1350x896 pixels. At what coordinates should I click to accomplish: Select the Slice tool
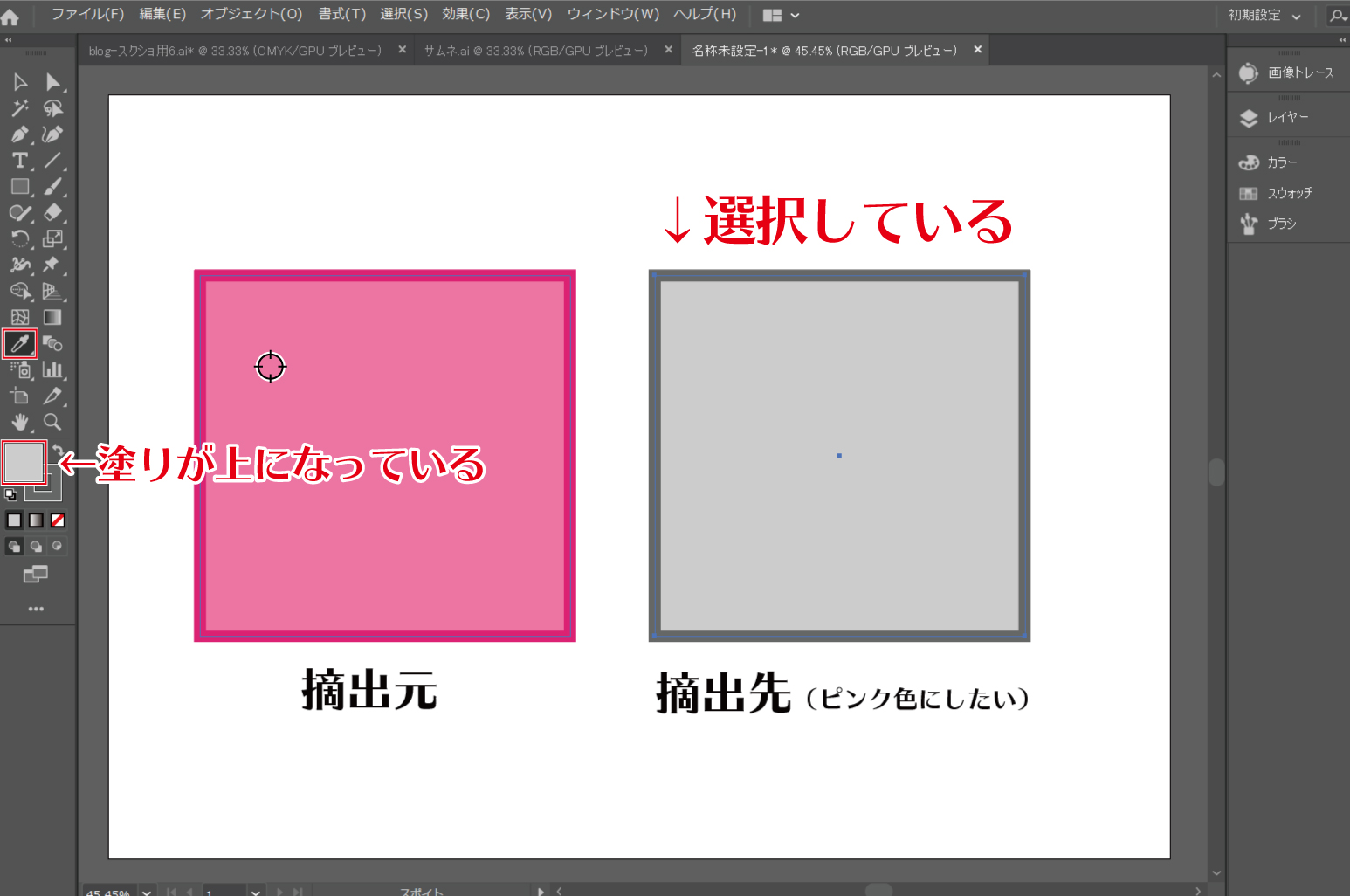tap(53, 396)
